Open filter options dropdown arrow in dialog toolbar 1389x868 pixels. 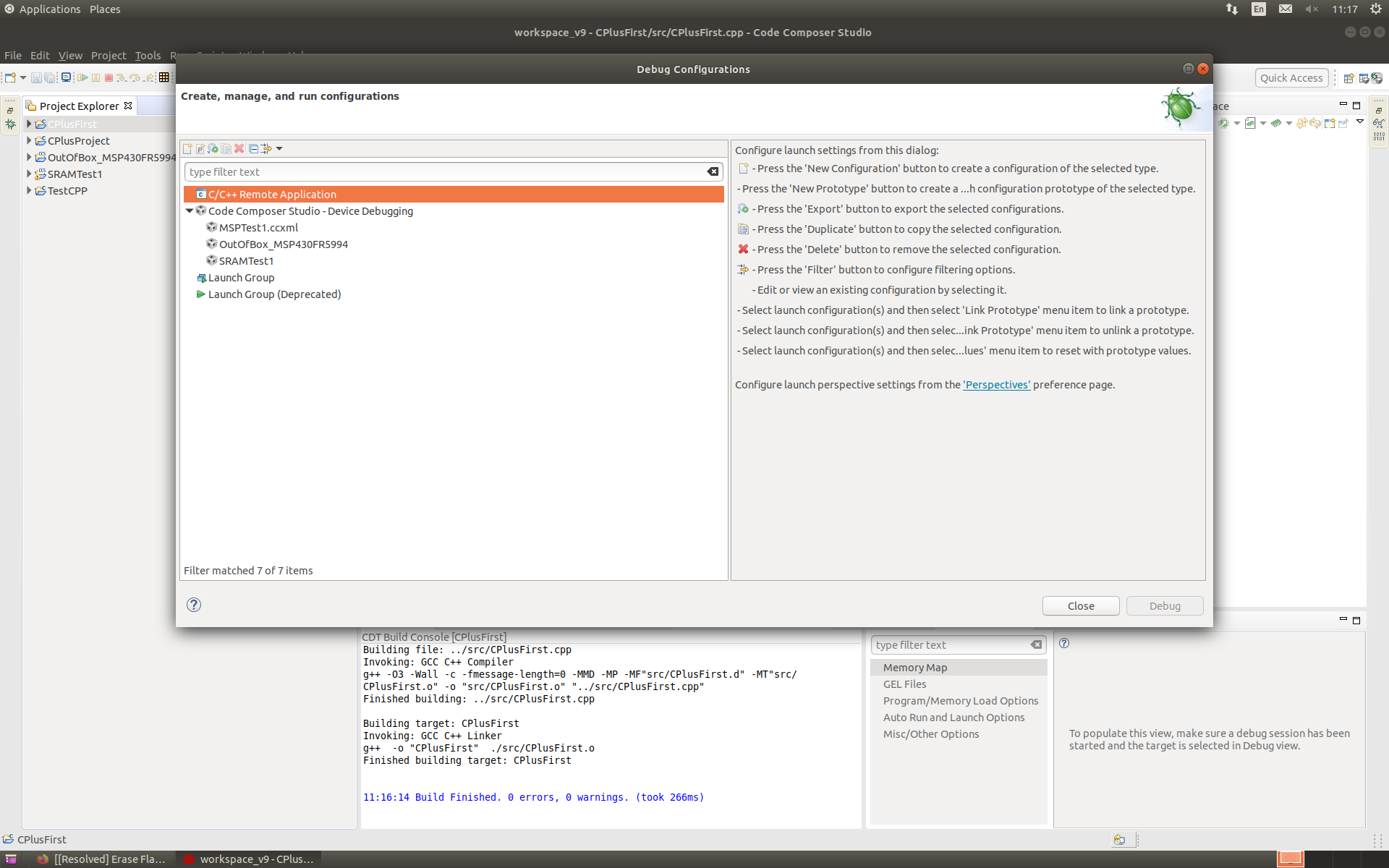(279, 149)
